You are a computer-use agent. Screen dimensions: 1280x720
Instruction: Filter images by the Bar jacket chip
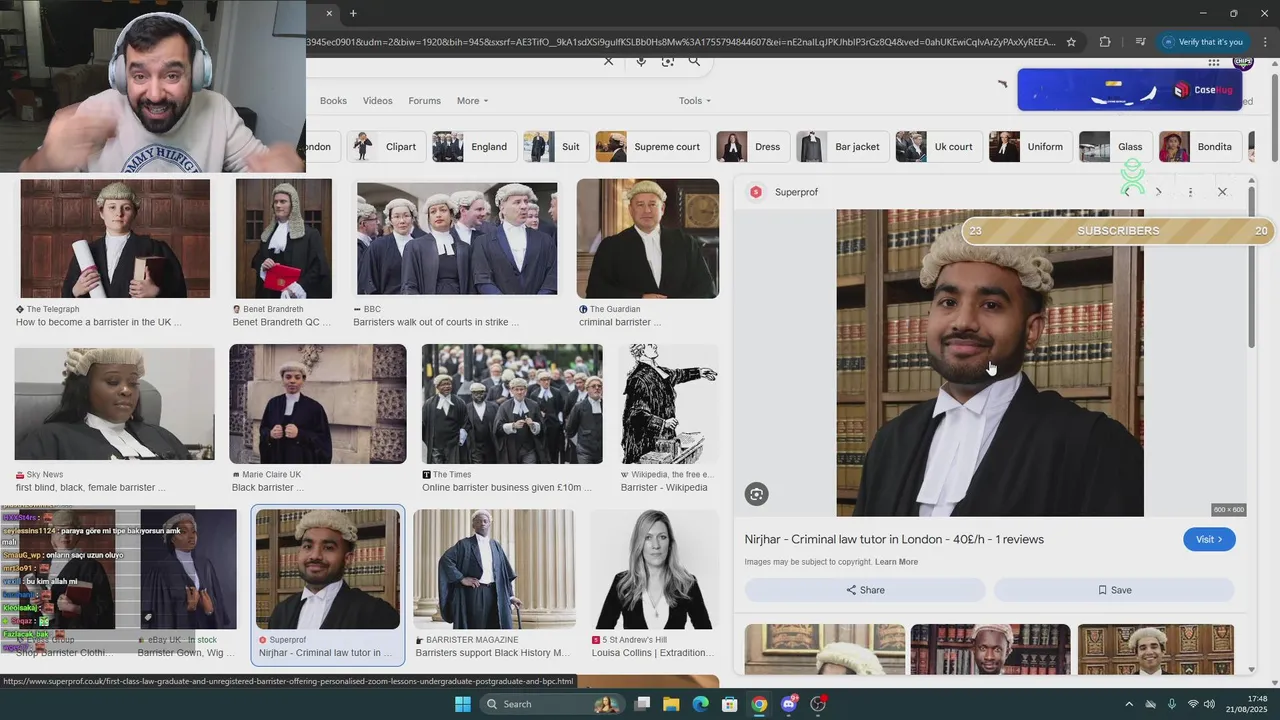point(842,147)
